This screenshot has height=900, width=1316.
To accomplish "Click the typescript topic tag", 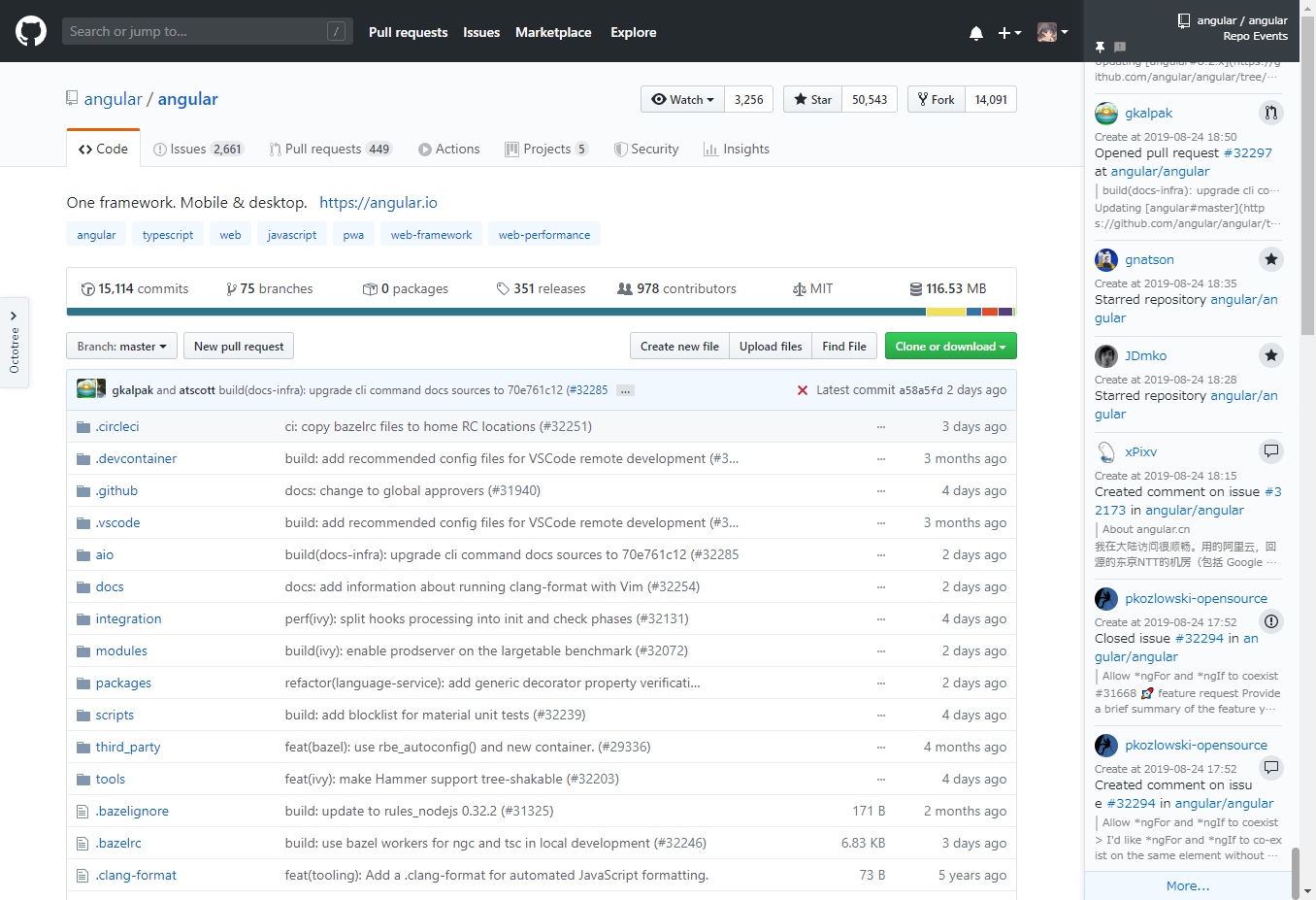I will (168, 235).
